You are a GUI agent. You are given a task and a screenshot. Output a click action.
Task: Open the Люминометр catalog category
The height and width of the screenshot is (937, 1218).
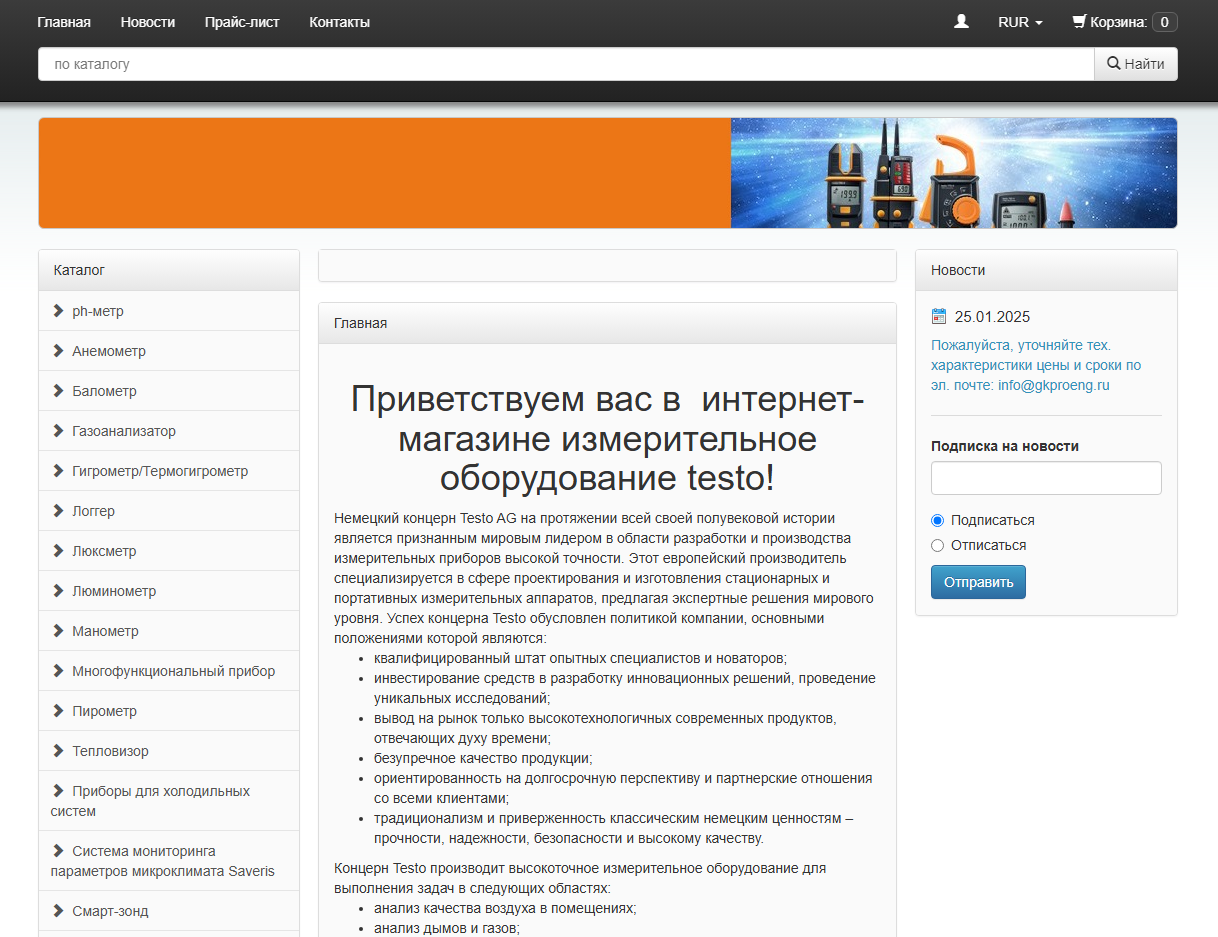[x=169, y=591]
